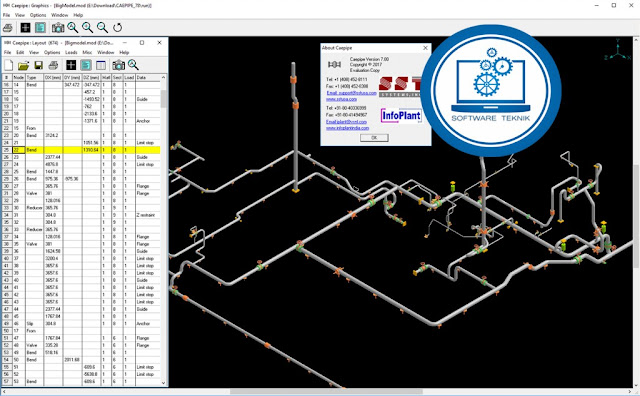The width and height of the screenshot is (640, 396).
Task: Click the teal Layout window icon in Layout toolbar
Action: coord(86,65)
